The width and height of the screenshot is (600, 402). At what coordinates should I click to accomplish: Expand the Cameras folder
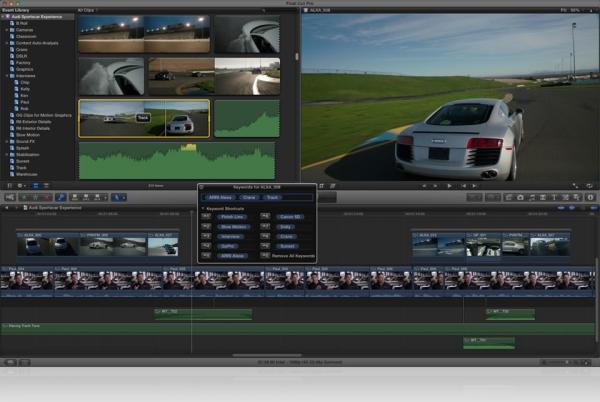(7, 30)
